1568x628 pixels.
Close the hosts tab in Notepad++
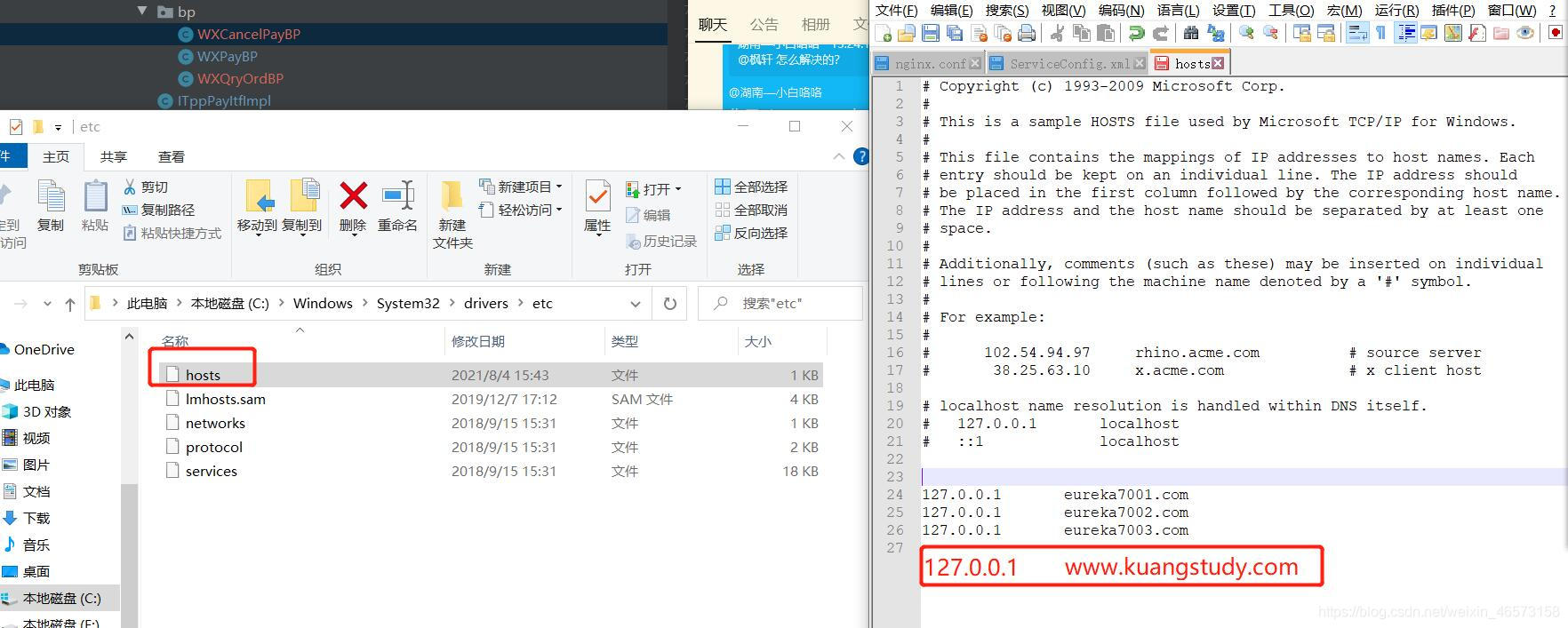pyautogui.click(x=1218, y=63)
